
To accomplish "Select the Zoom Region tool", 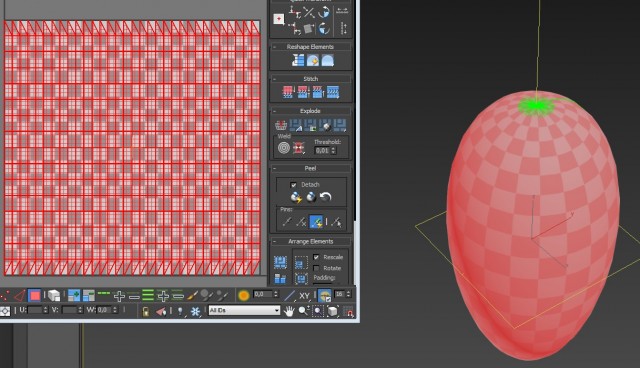I will pyautogui.click(x=318, y=311).
